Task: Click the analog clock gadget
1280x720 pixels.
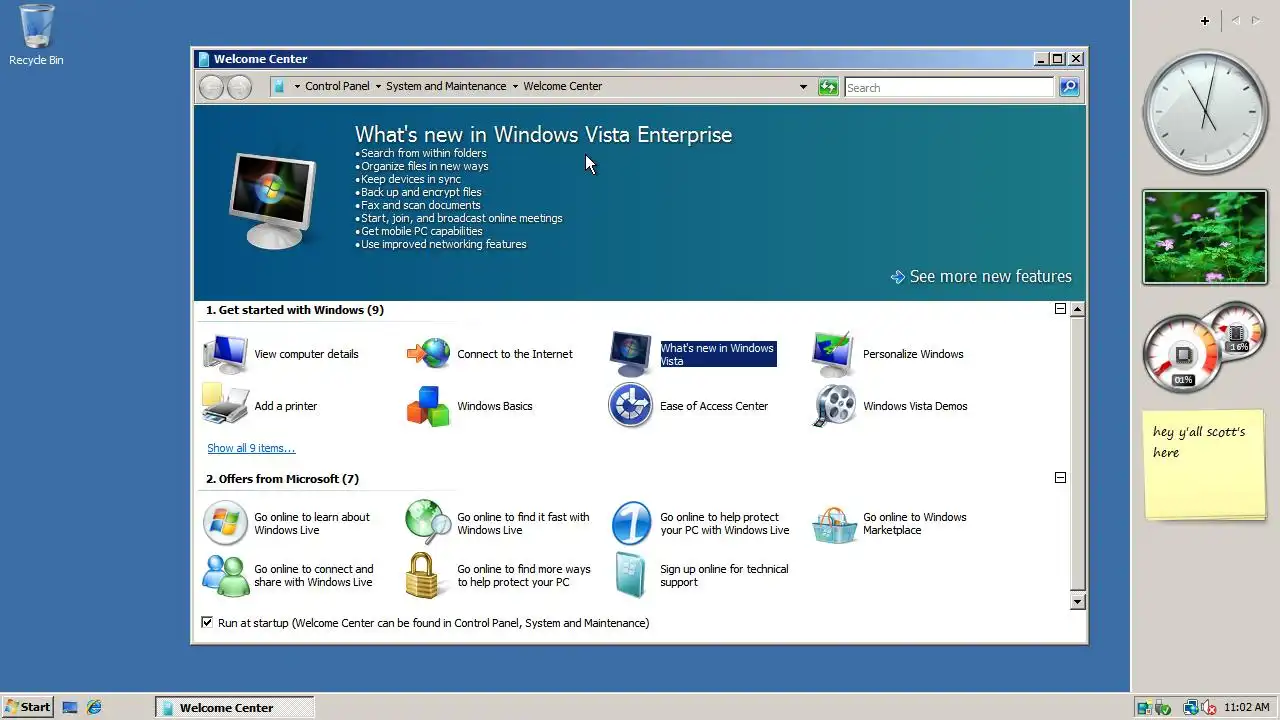Action: pyautogui.click(x=1205, y=112)
